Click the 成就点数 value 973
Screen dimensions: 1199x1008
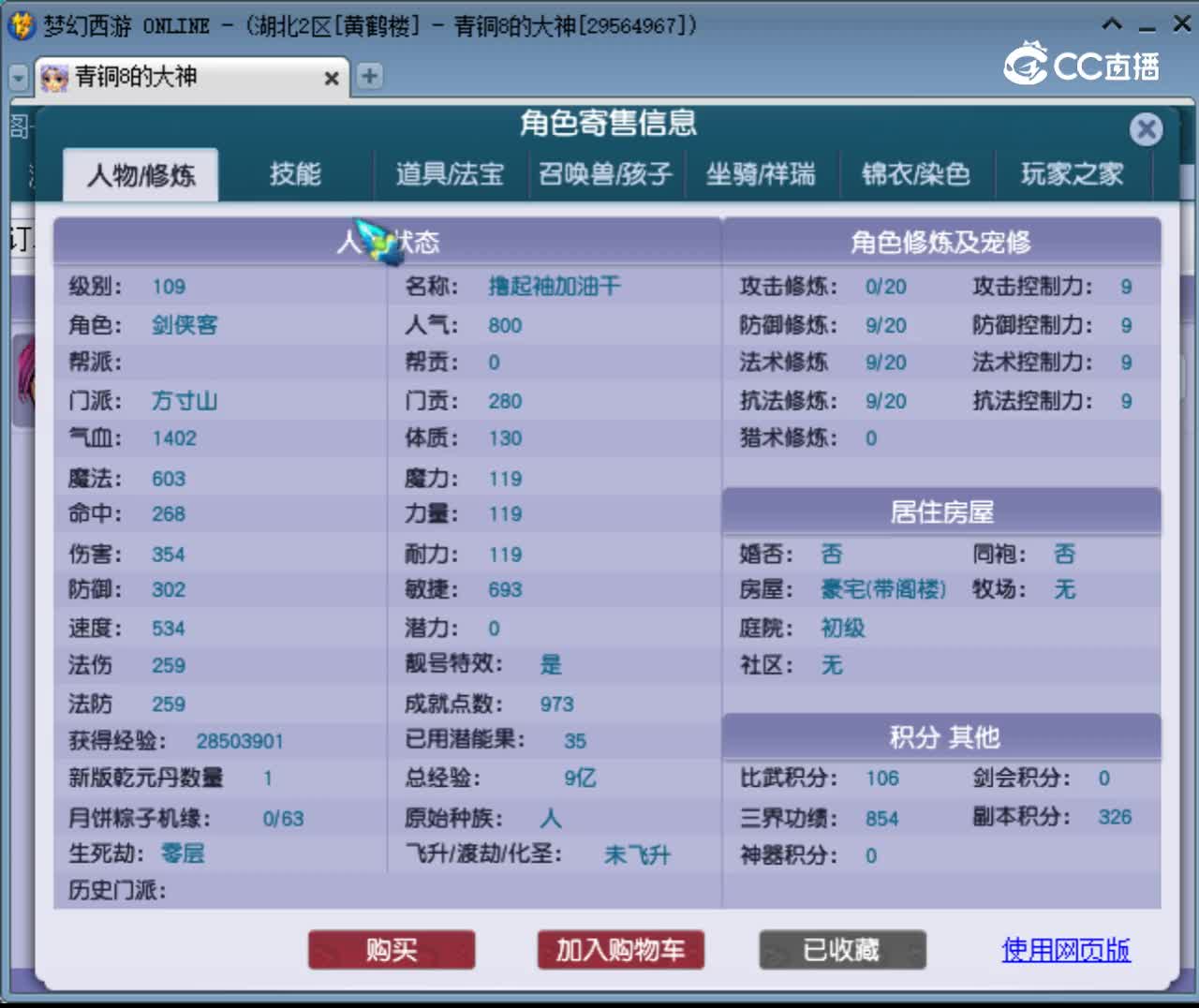point(556,704)
